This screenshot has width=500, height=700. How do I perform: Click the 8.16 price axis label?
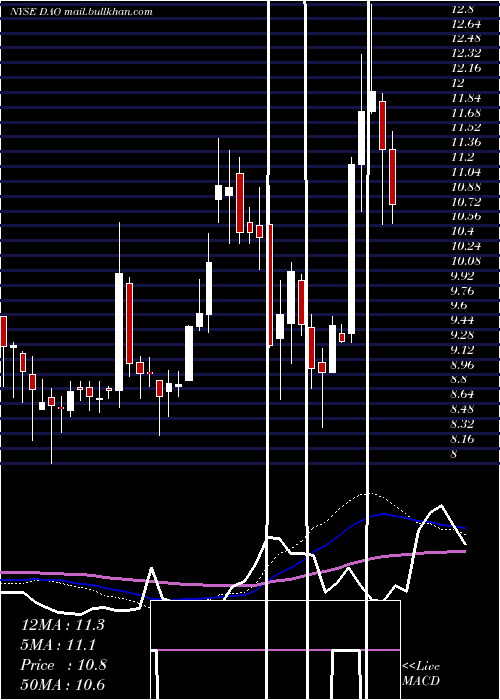[462, 439]
